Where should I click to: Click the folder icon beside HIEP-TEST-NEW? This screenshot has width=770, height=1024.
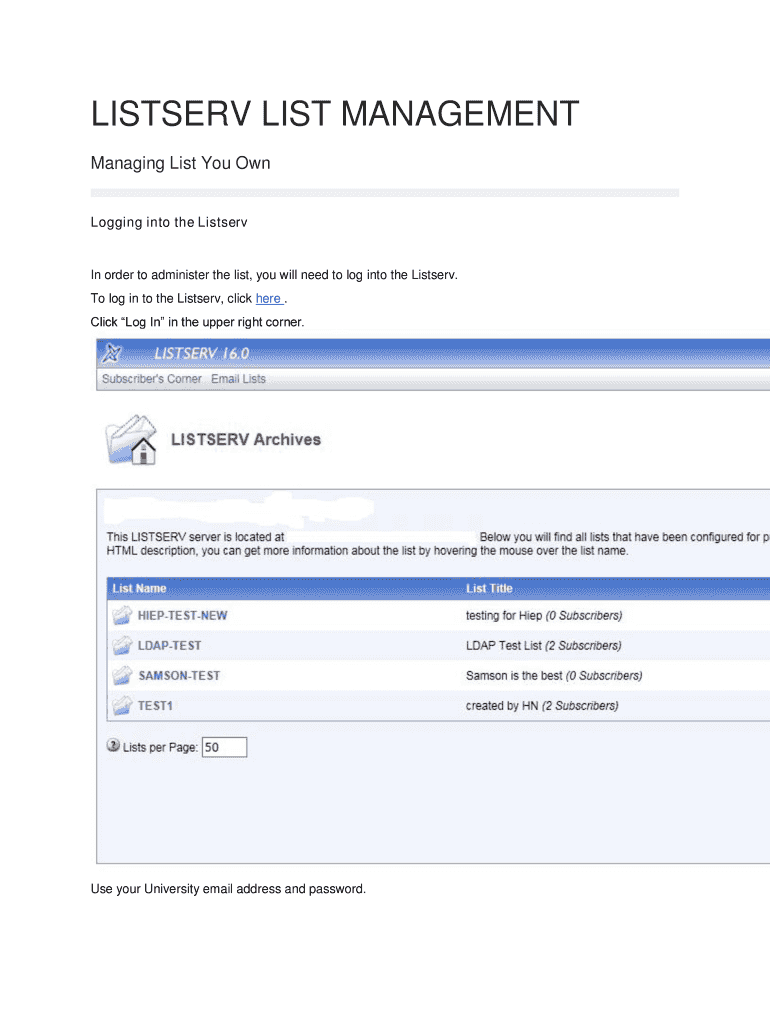[x=122, y=615]
